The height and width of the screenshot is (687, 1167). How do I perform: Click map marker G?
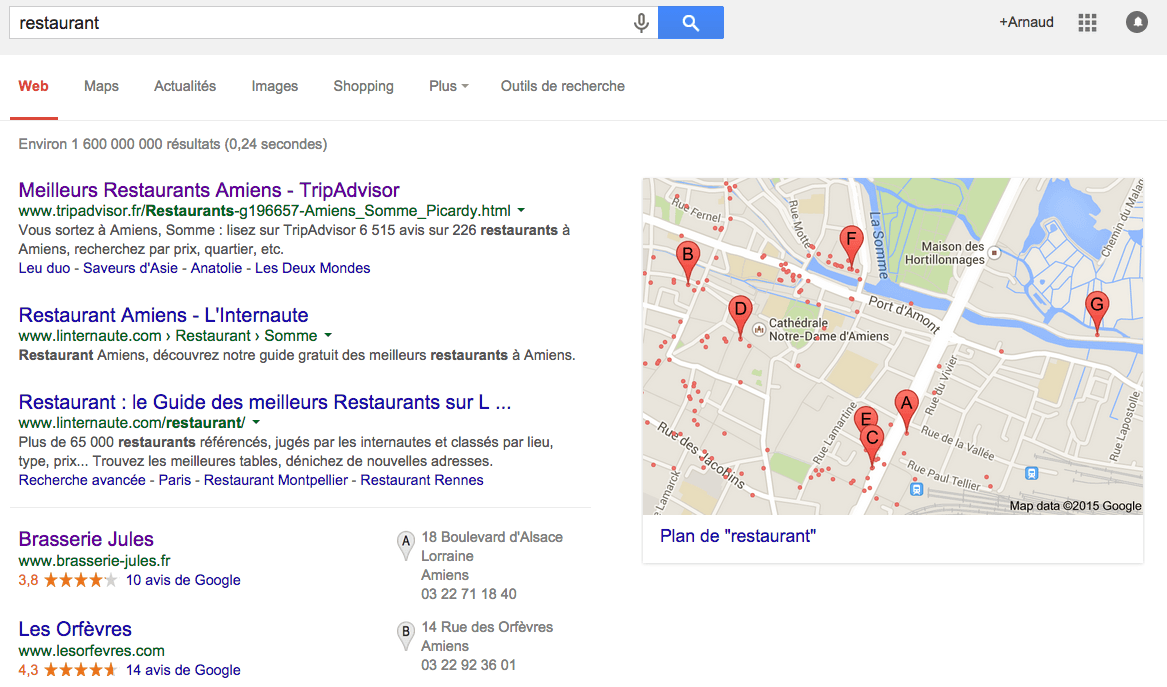point(1097,308)
